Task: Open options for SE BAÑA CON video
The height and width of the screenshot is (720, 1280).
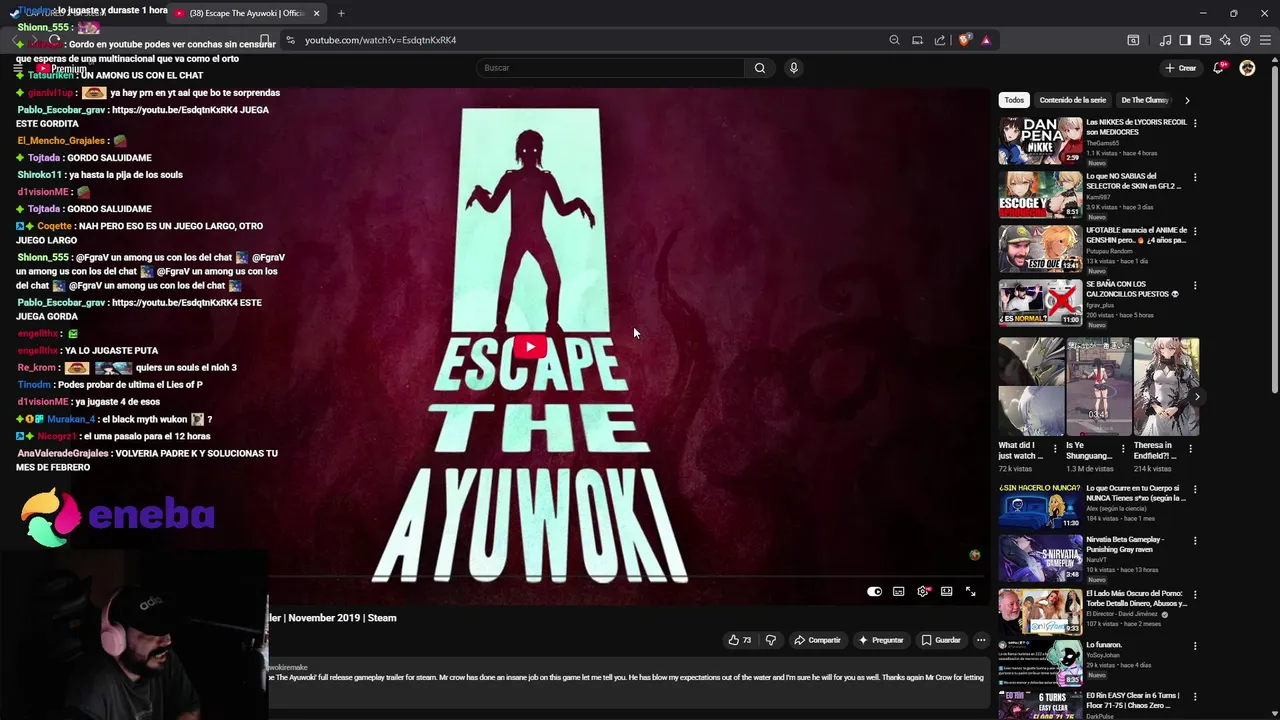Action: coord(1195,286)
